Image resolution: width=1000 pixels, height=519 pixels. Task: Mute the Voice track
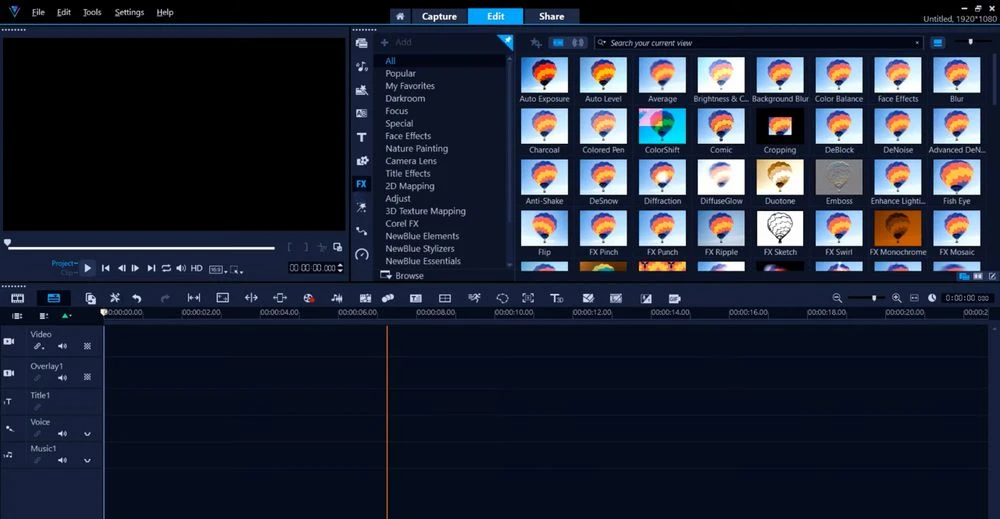[x=62, y=434]
